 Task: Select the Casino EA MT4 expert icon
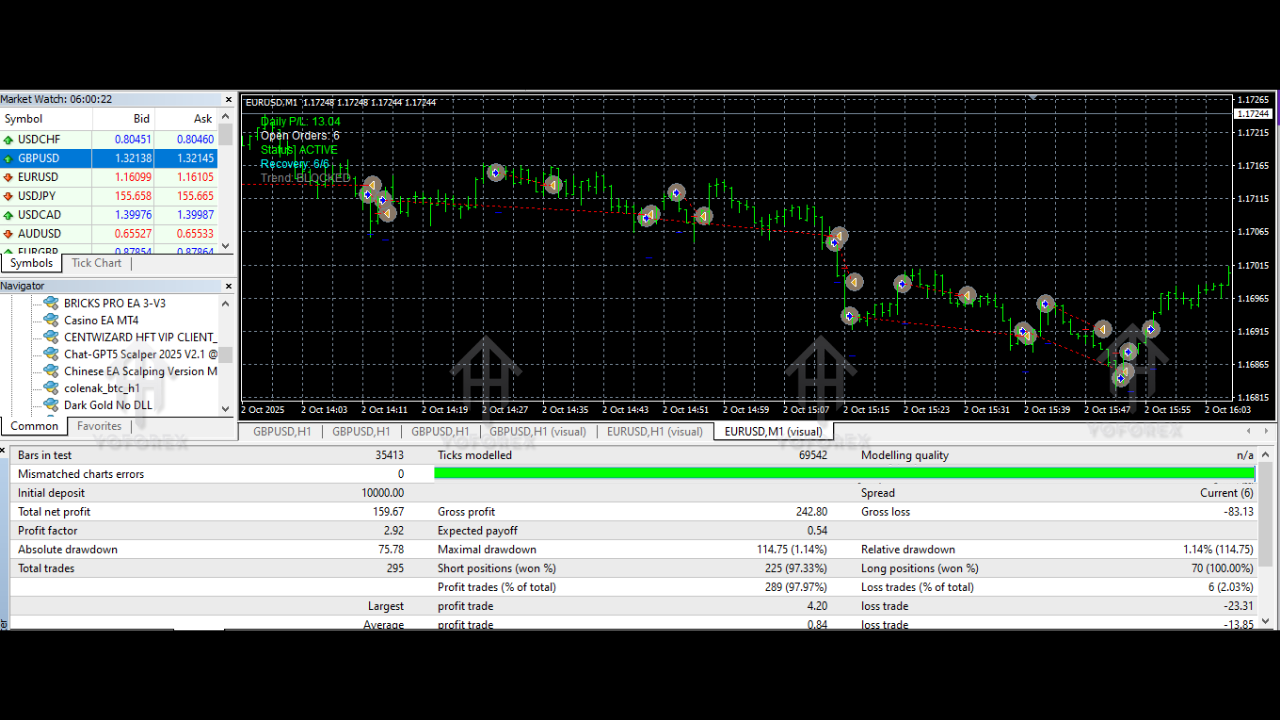click(52, 320)
